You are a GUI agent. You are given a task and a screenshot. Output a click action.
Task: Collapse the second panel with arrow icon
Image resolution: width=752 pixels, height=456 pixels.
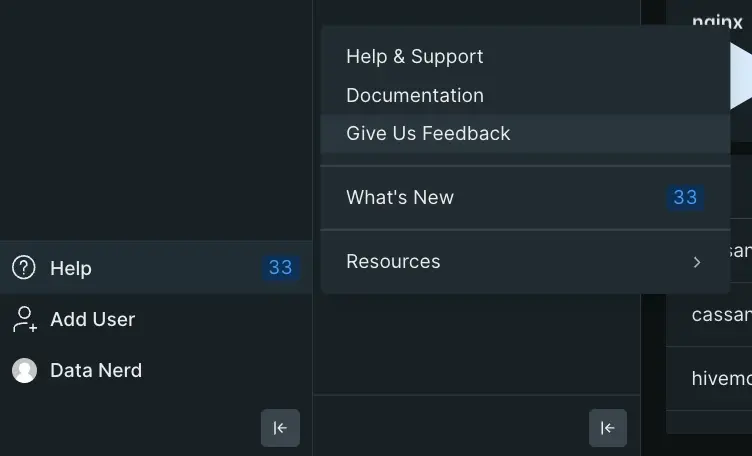click(x=607, y=428)
